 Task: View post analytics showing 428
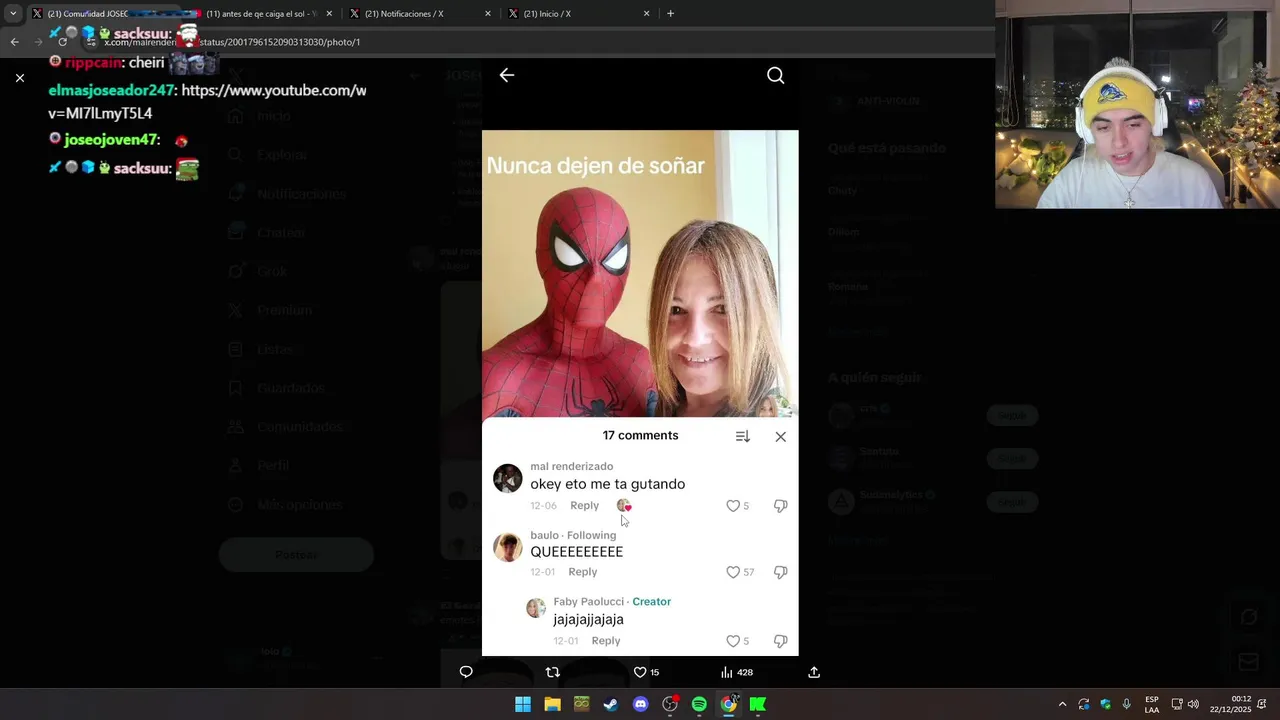737,672
